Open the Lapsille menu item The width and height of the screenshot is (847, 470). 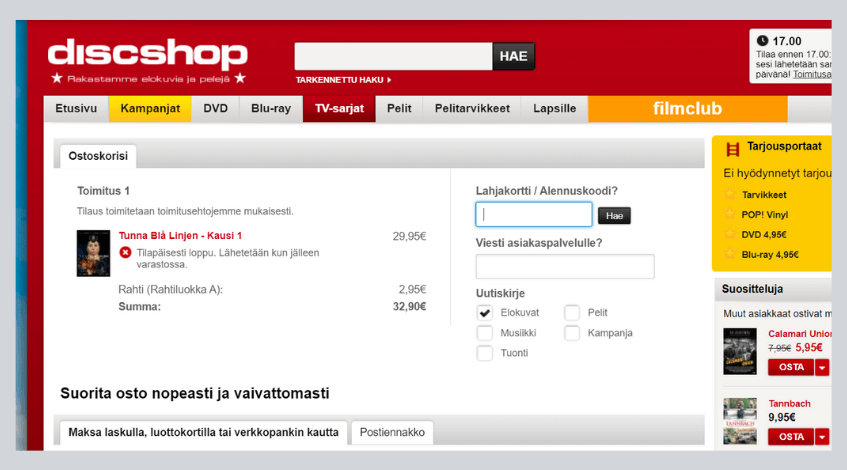point(554,109)
